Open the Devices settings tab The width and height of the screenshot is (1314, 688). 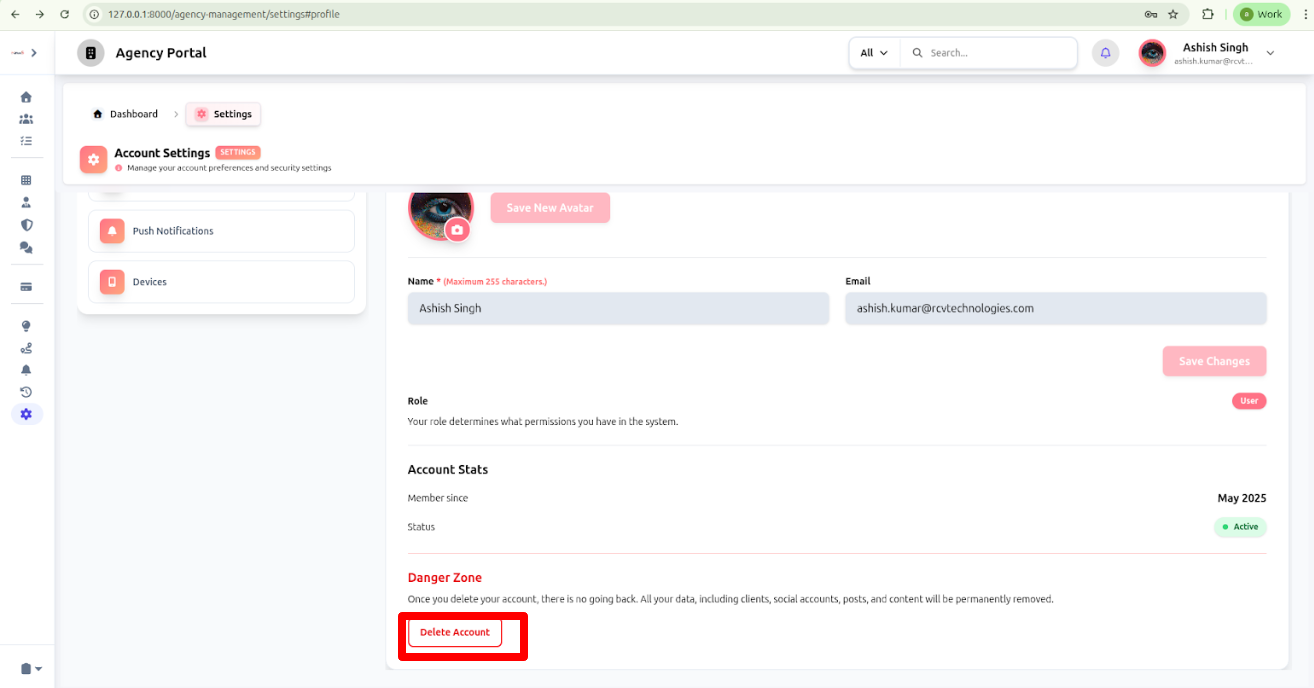(x=221, y=282)
